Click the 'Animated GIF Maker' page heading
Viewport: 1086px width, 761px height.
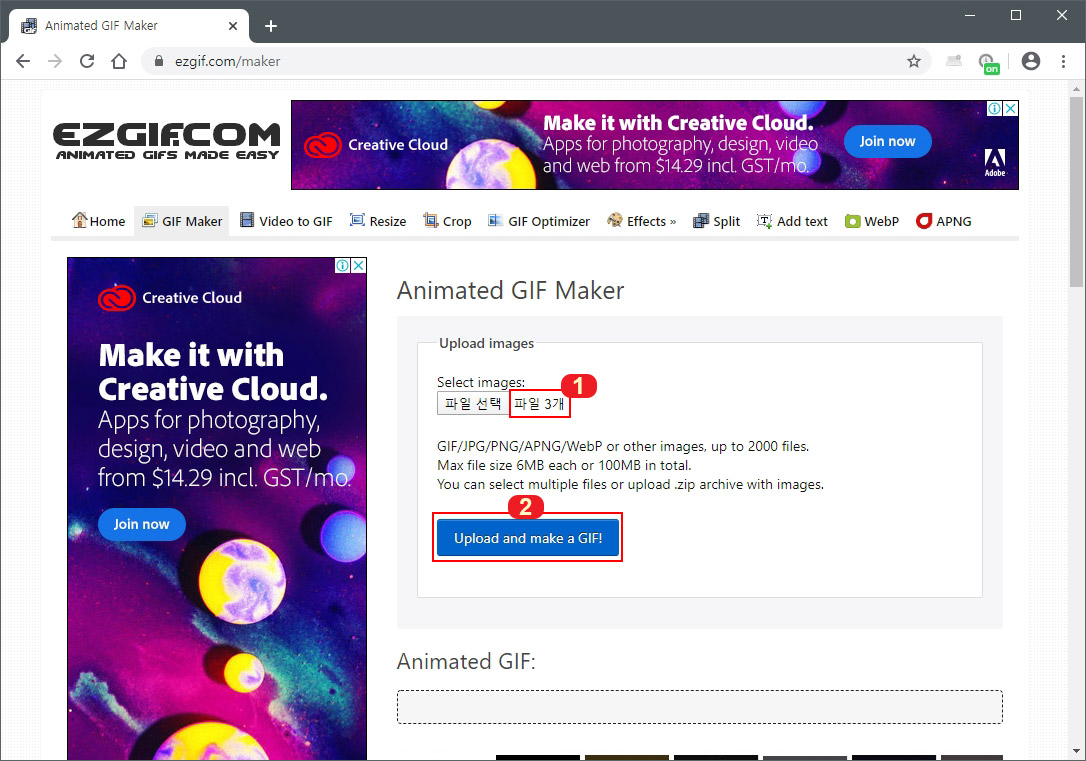point(510,290)
